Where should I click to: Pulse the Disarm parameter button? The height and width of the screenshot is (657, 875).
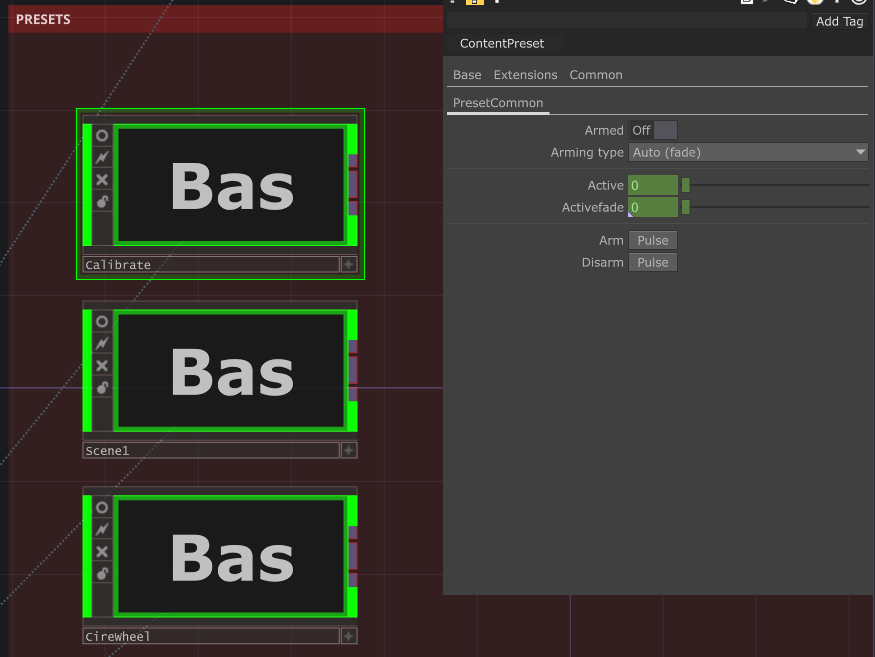tap(653, 262)
